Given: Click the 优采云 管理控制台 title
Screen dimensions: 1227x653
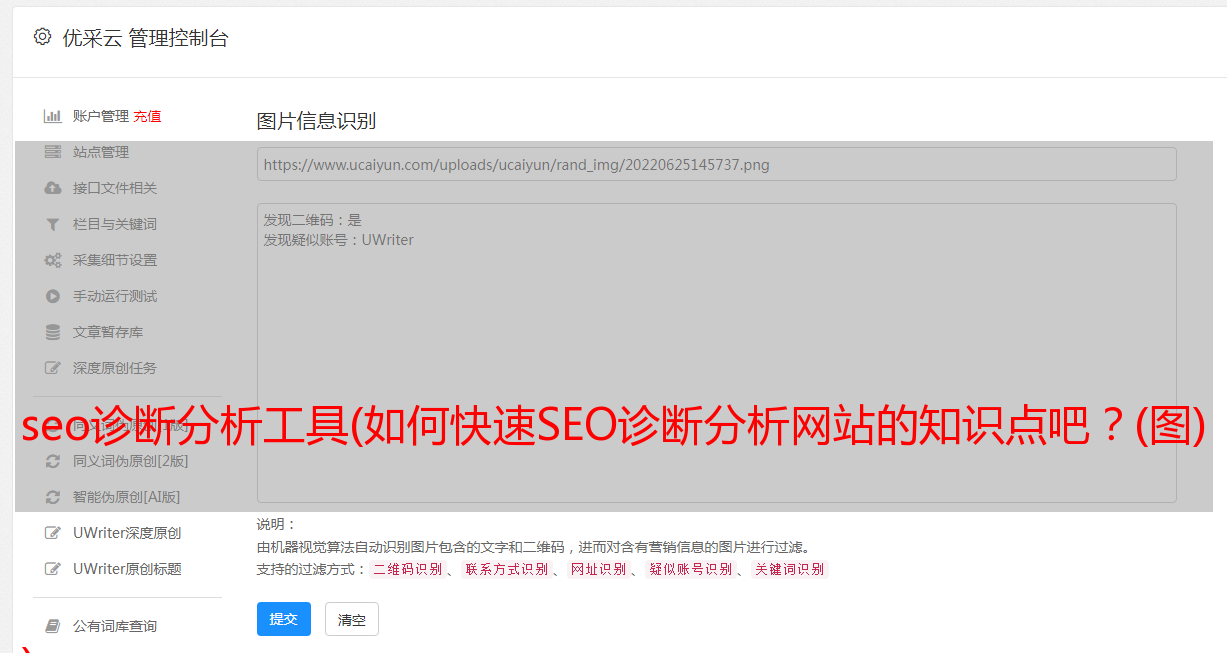Looking at the screenshot, I should pos(145,38).
